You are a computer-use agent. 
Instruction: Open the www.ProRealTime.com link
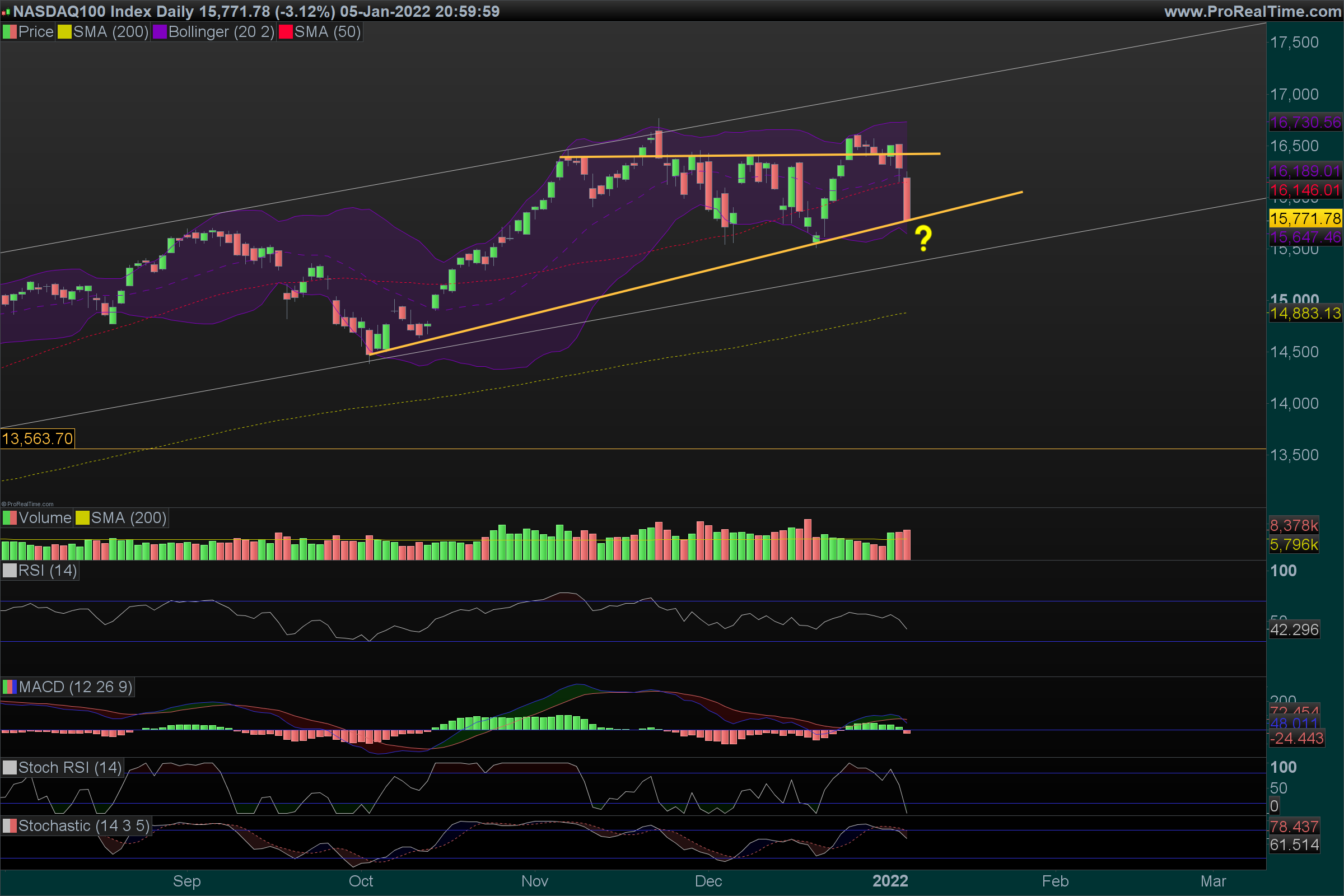point(1253,11)
